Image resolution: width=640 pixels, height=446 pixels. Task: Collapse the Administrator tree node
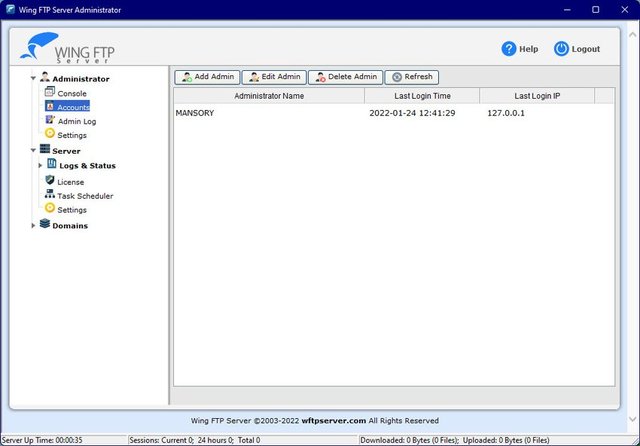(33, 78)
